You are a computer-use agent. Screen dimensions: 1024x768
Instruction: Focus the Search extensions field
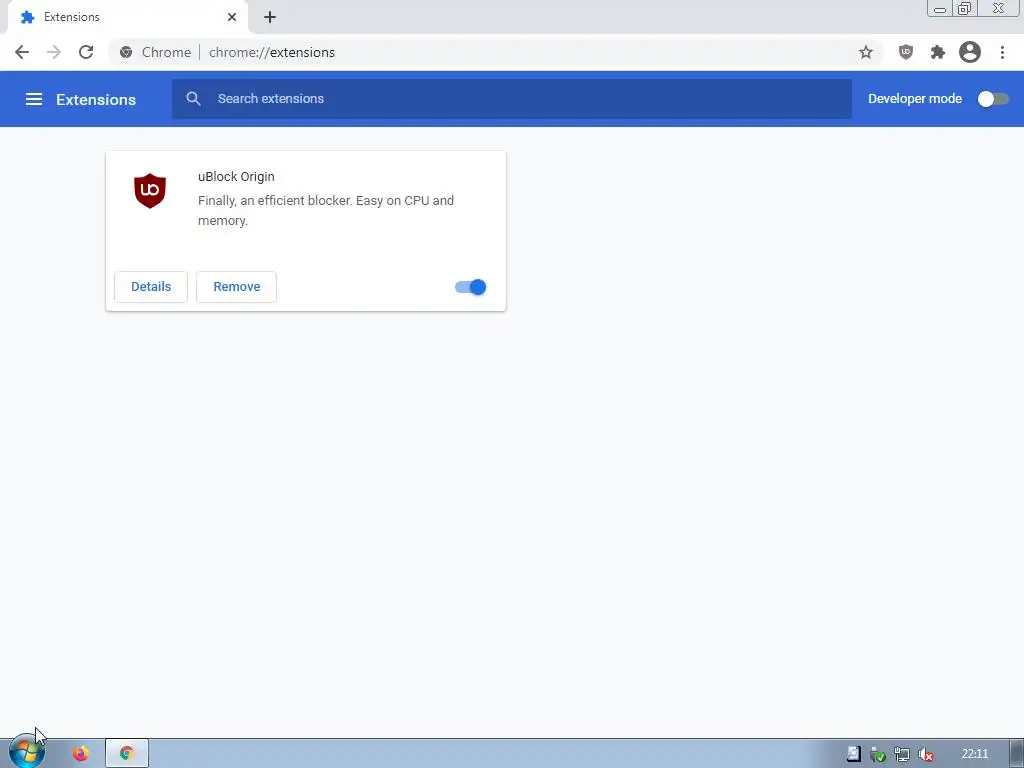(512, 99)
